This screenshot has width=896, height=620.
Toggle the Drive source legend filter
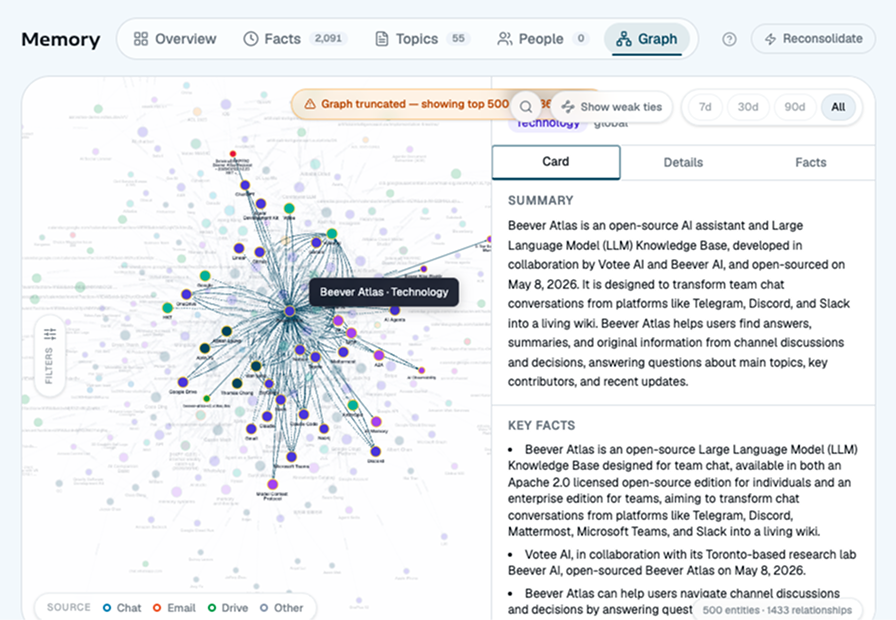click(228, 608)
